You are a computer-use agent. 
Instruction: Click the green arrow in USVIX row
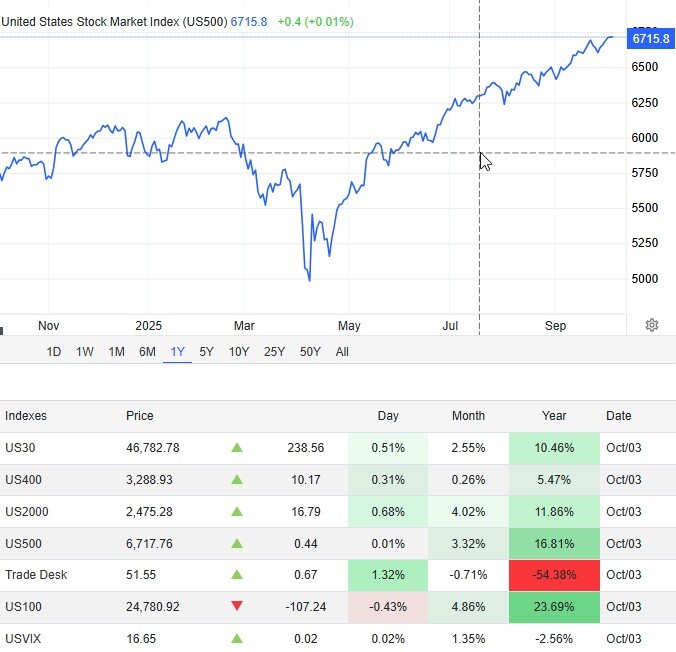coord(237,638)
